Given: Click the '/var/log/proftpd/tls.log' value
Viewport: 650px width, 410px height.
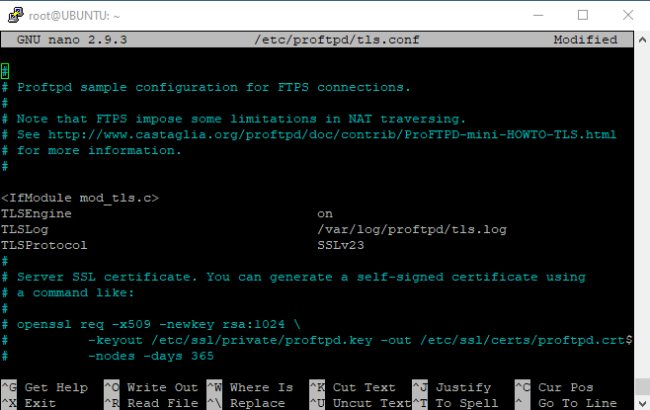Looking at the screenshot, I should click(412, 230).
